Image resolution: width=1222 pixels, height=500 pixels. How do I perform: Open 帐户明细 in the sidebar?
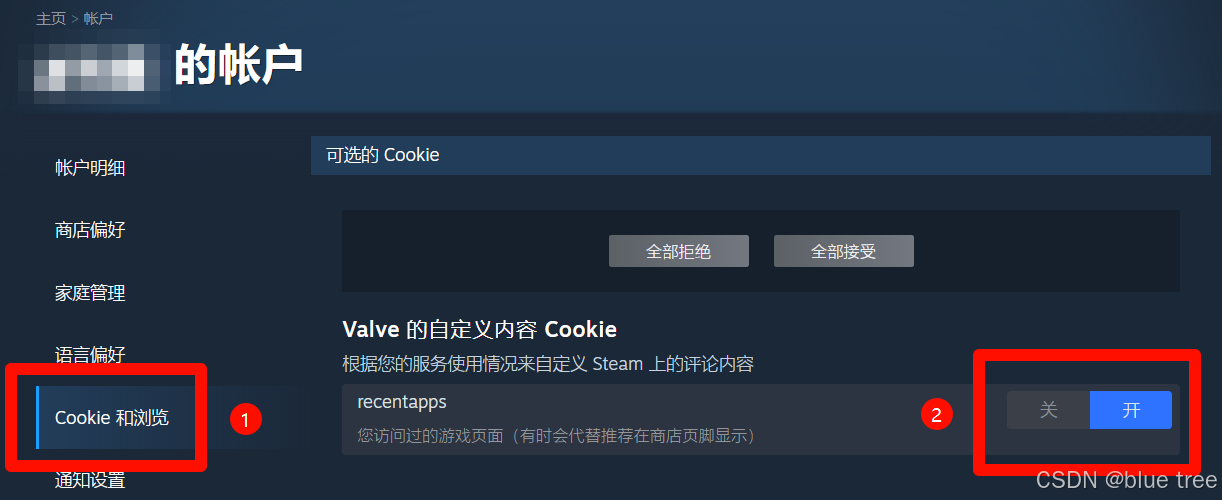pos(90,168)
